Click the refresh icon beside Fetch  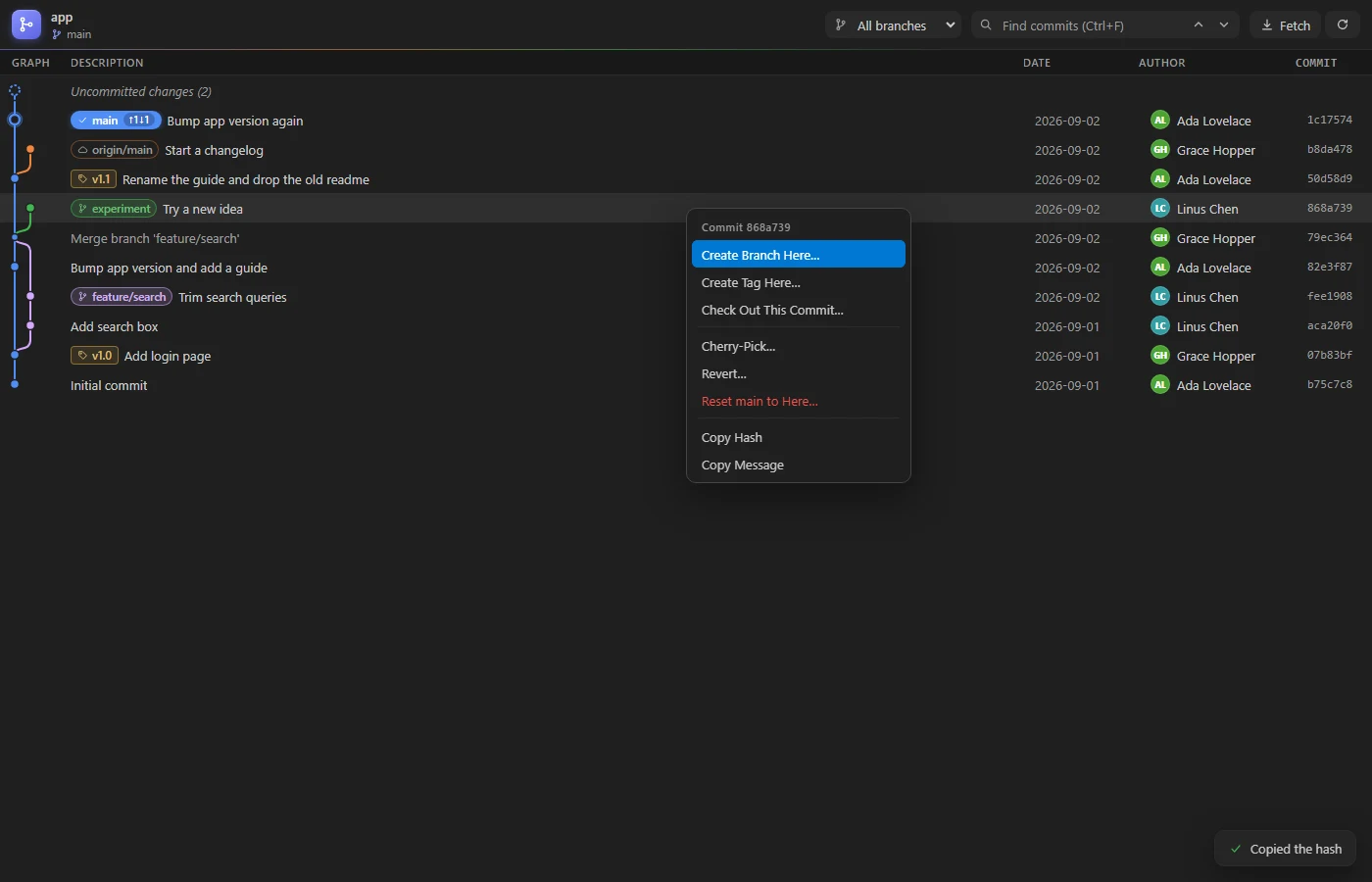(x=1343, y=25)
